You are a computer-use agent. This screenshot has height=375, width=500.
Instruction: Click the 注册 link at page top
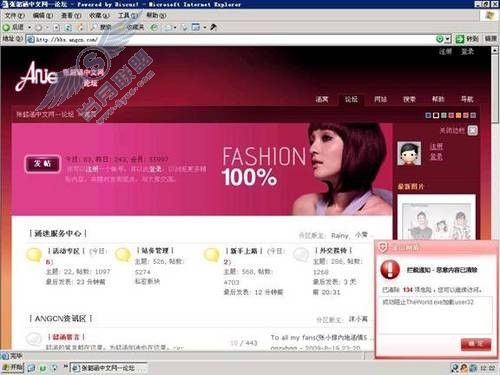pyautogui.click(x=445, y=51)
